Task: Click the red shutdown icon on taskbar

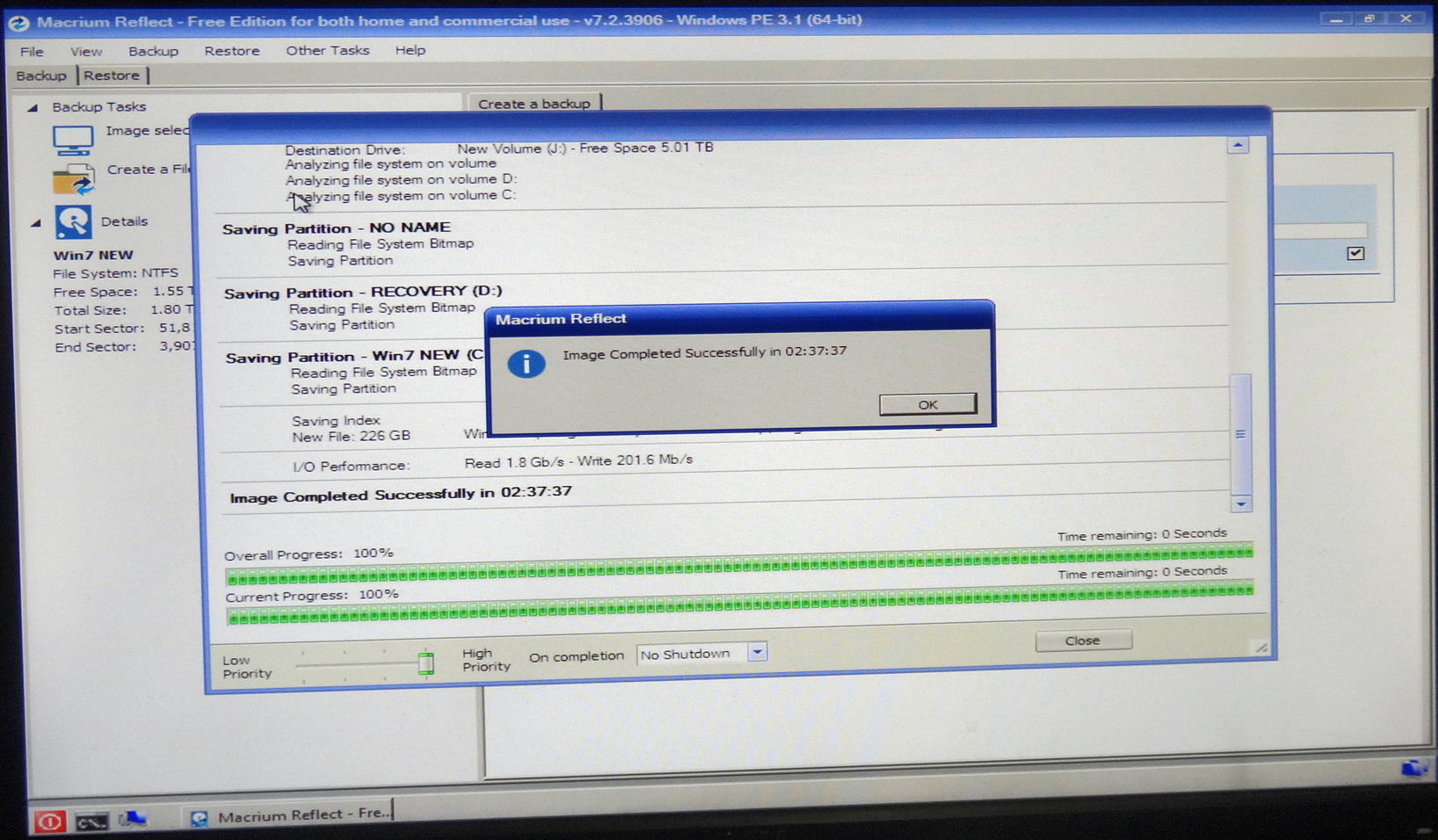Action: pyautogui.click(x=50, y=822)
